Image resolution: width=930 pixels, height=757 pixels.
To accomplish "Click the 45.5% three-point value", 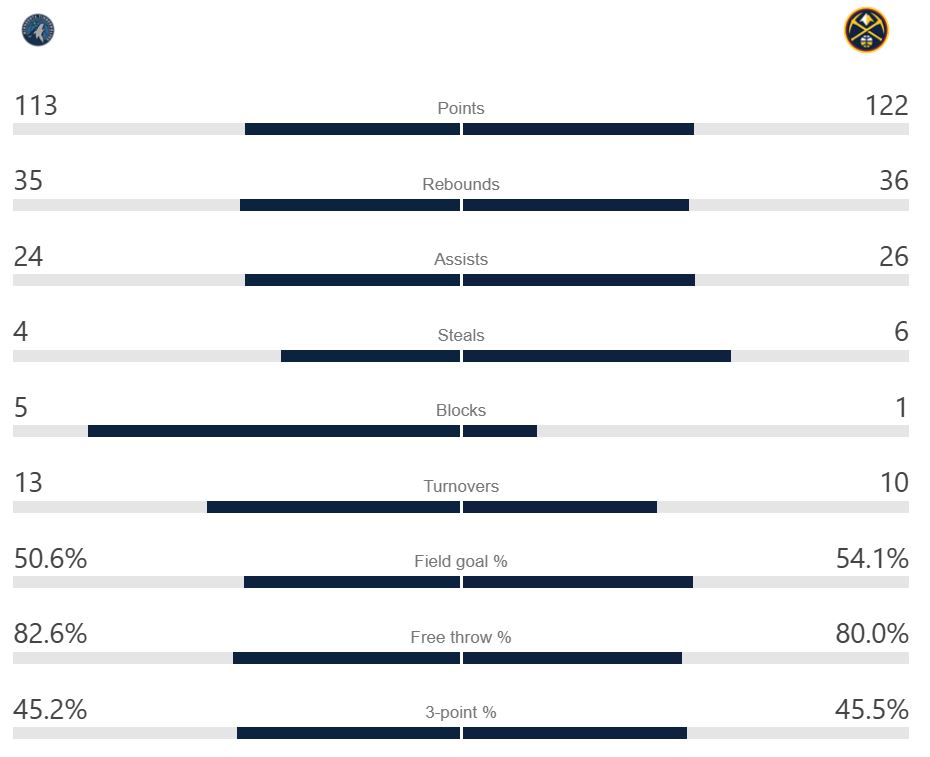I will [x=872, y=710].
